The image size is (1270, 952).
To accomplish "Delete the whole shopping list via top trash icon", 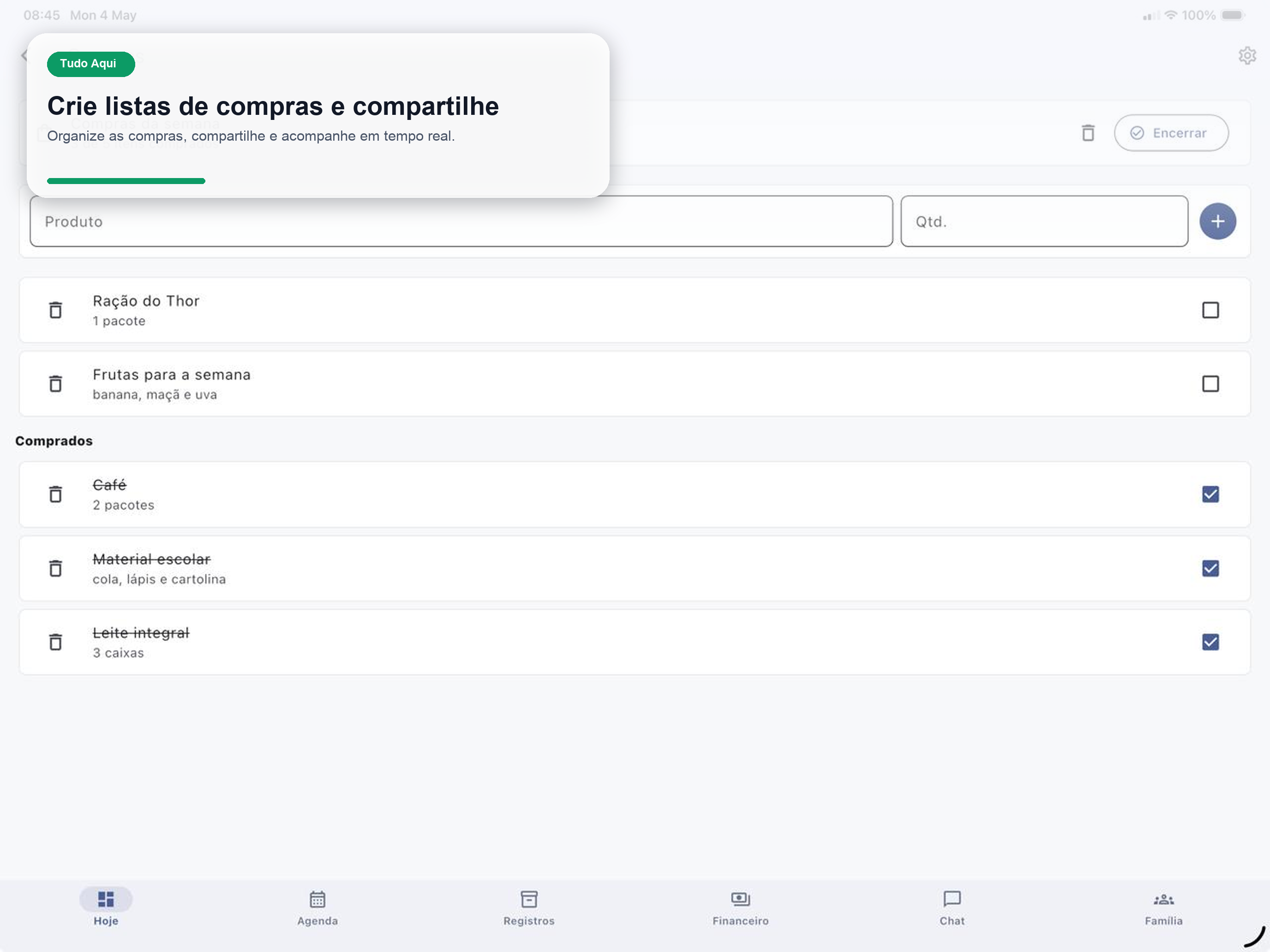I will pos(1087,132).
